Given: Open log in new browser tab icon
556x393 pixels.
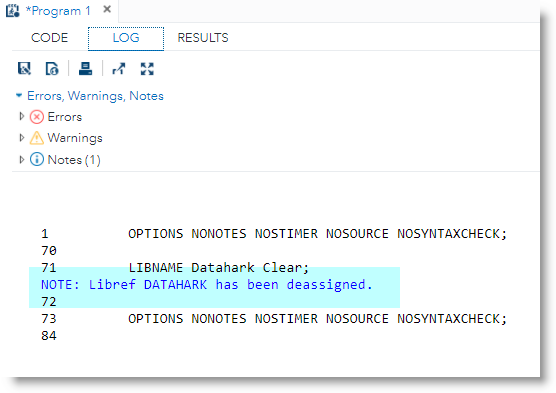Looking at the screenshot, I should pyautogui.click(x=119, y=68).
